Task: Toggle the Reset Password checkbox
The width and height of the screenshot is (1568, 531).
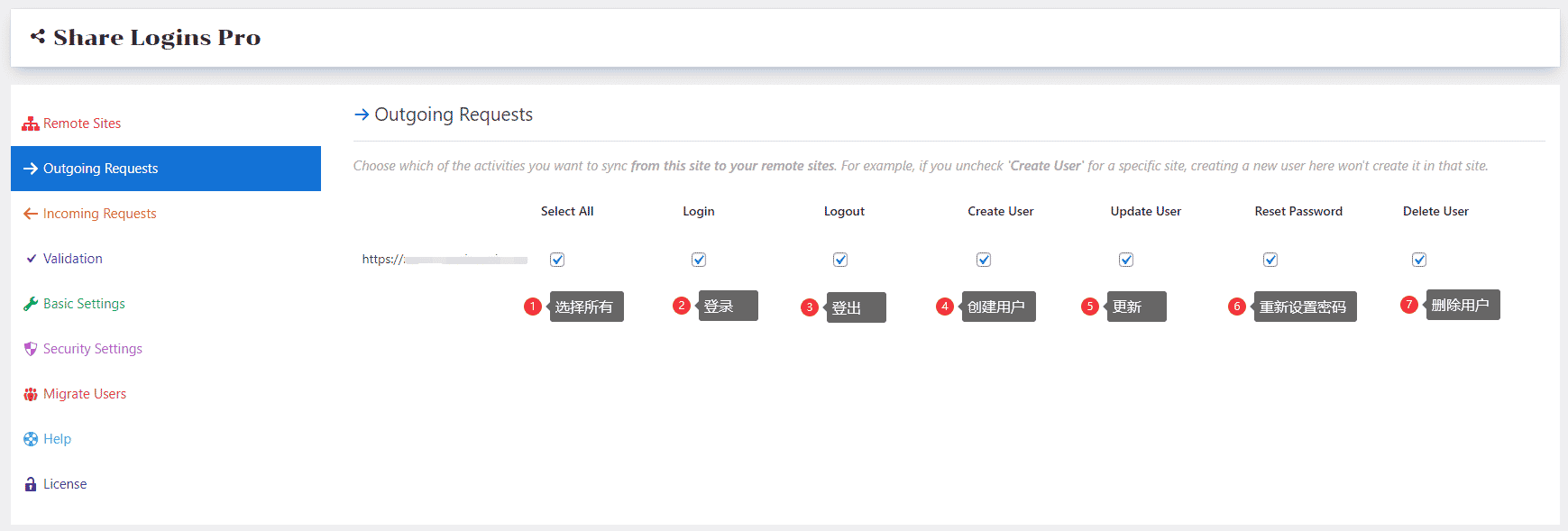Action: [x=1270, y=260]
